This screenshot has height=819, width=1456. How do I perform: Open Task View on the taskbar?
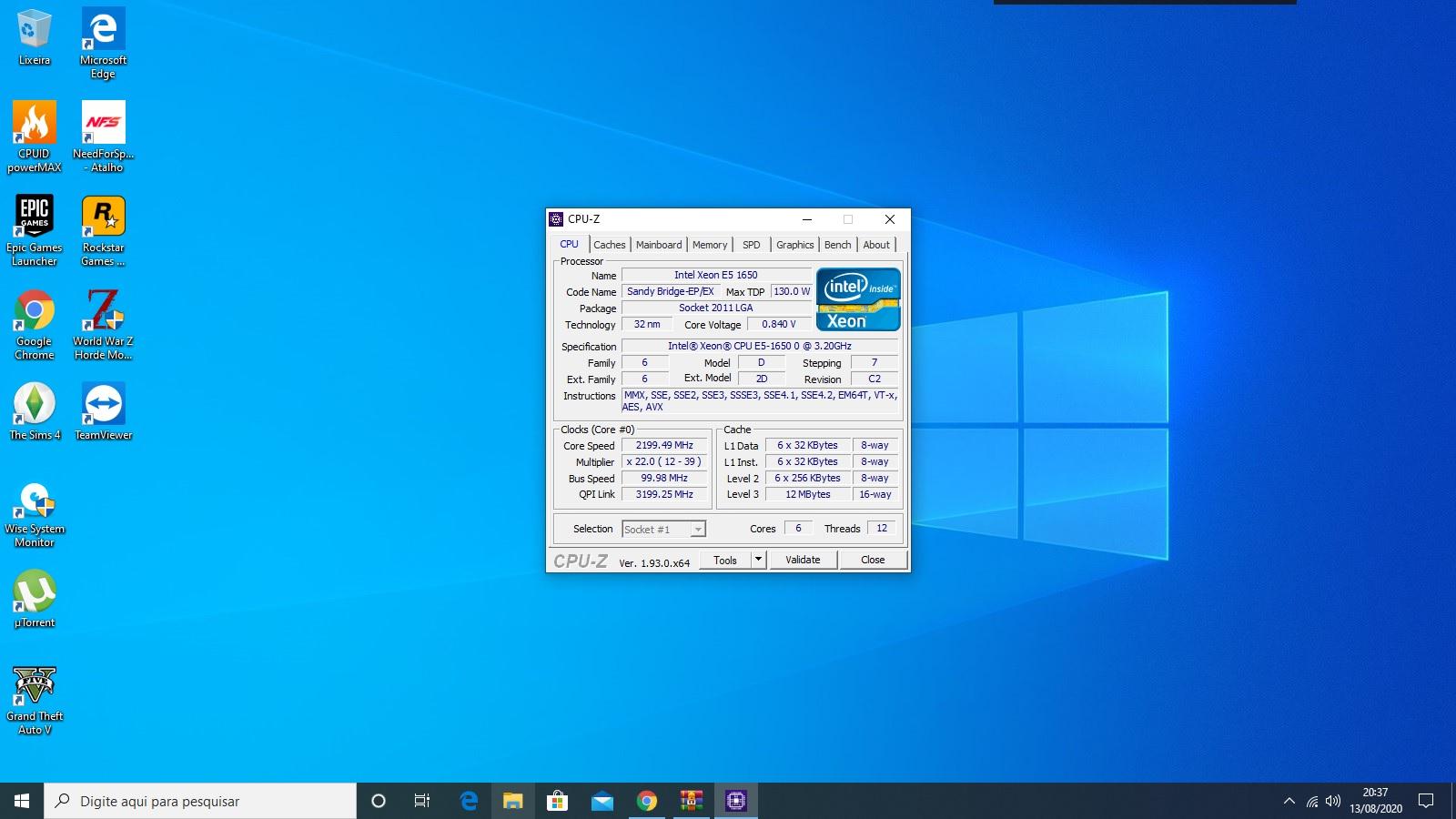pos(422,801)
